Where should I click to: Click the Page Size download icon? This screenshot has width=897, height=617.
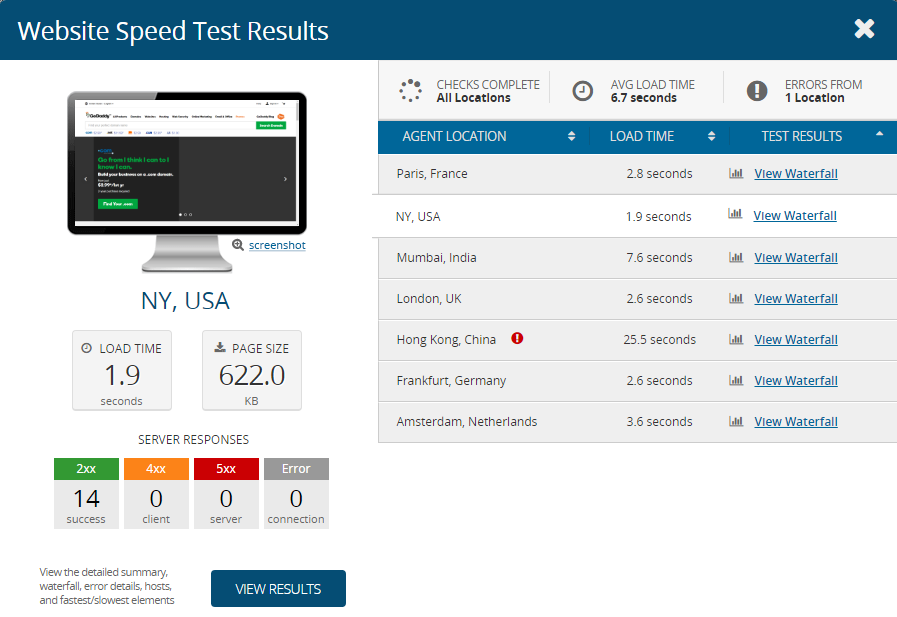(x=220, y=347)
